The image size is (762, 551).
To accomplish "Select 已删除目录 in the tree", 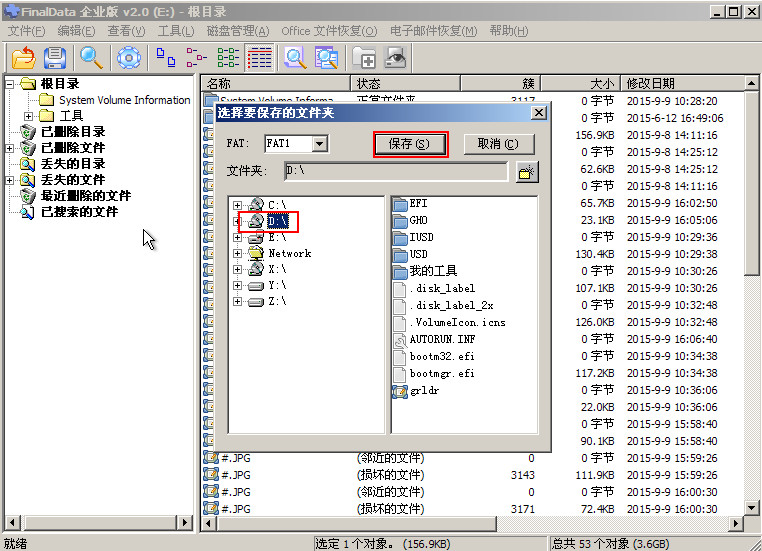I will [x=73, y=132].
